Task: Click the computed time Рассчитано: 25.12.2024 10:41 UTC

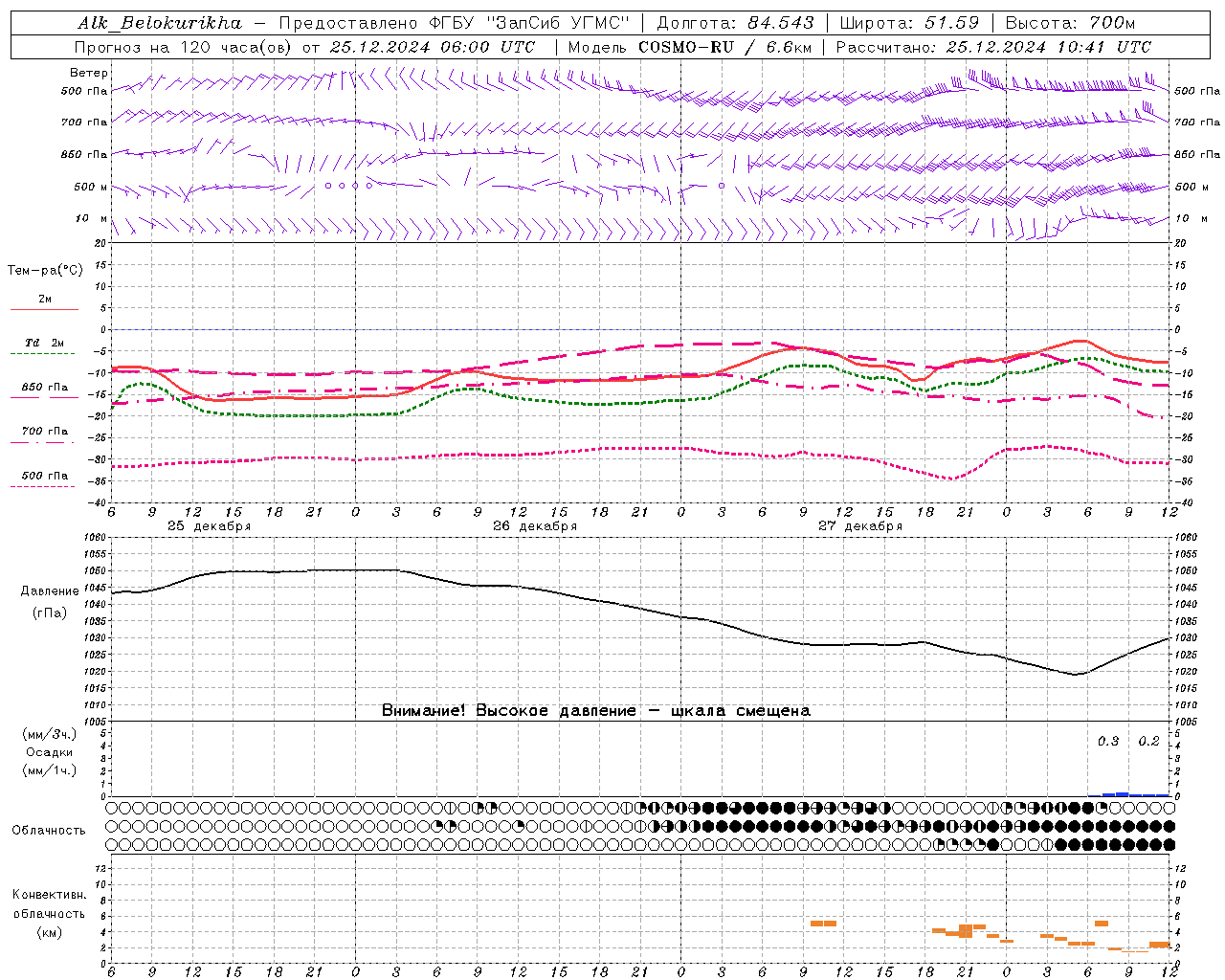Action: pyautogui.click(x=993, y=47)
